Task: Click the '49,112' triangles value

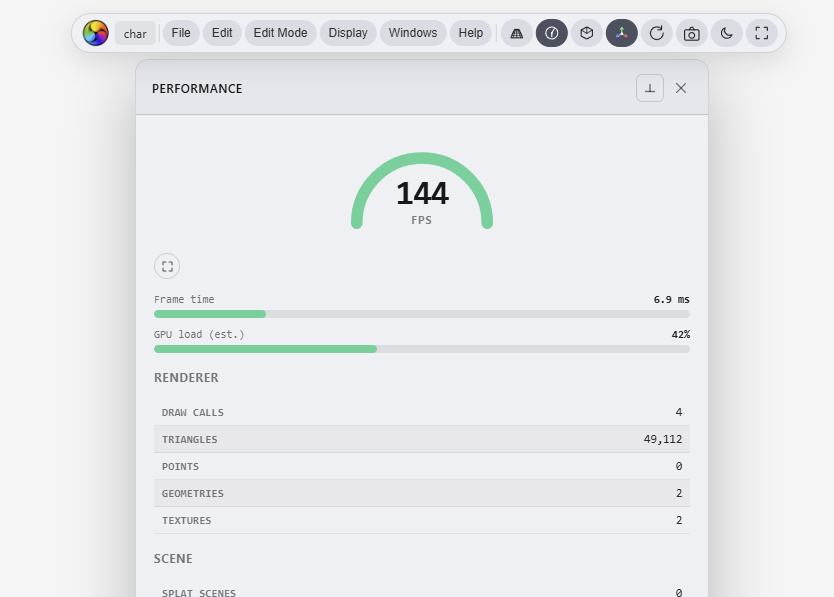Action: [x=663, y=440]
